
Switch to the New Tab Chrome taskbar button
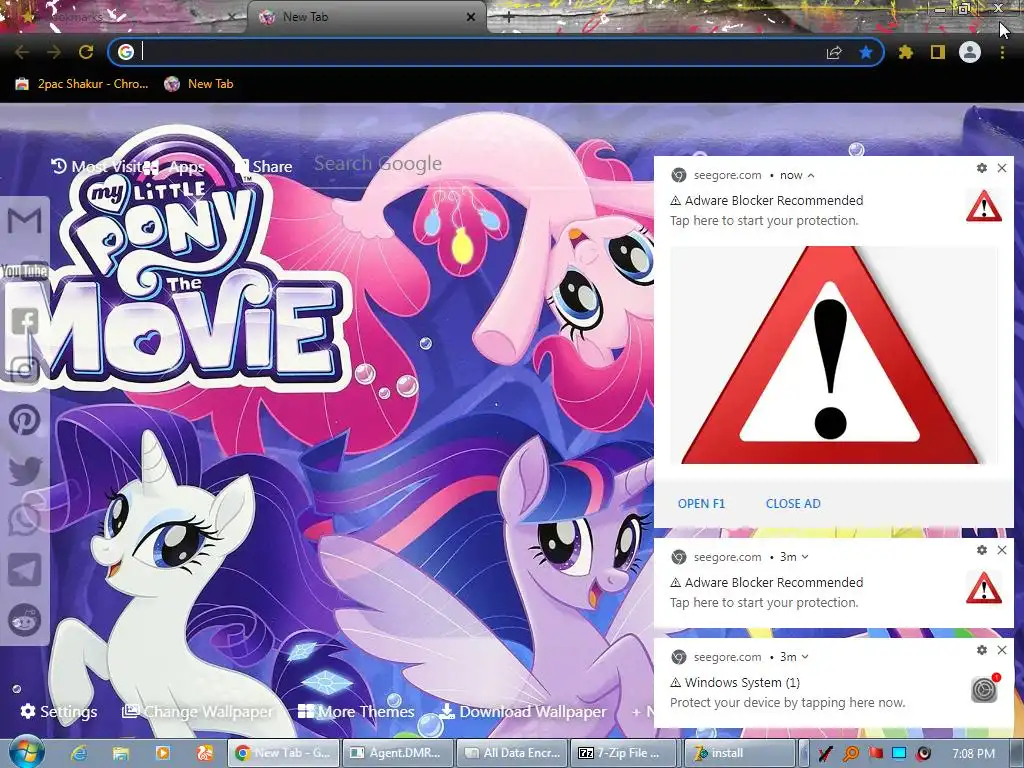[284, 753]
